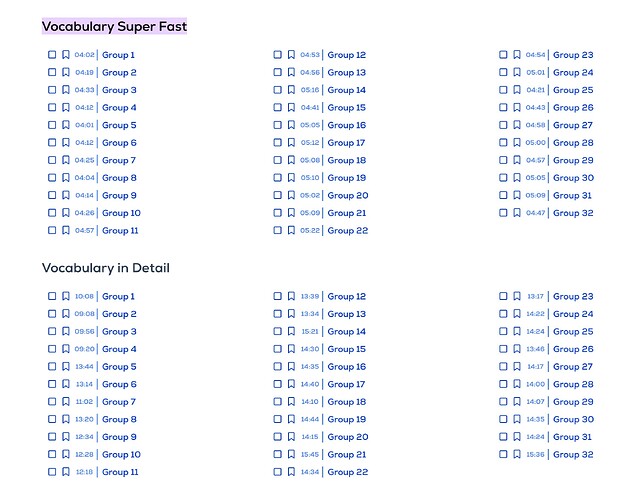Bookmark Group 22 in Vocabulary in Detail
The height and width of the screenshot is (500, 630).
pyautogui.click(x=291, y=472)
